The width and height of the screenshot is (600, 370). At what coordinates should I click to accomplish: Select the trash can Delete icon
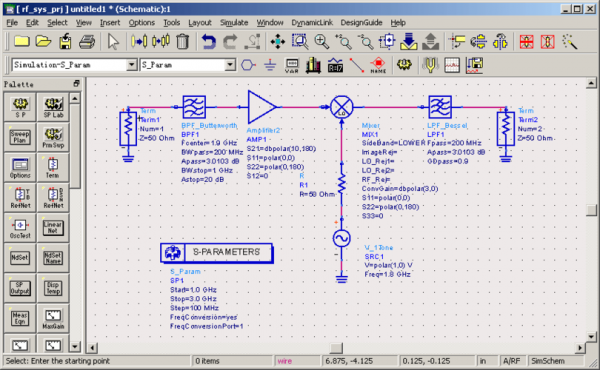pos(183,41)
